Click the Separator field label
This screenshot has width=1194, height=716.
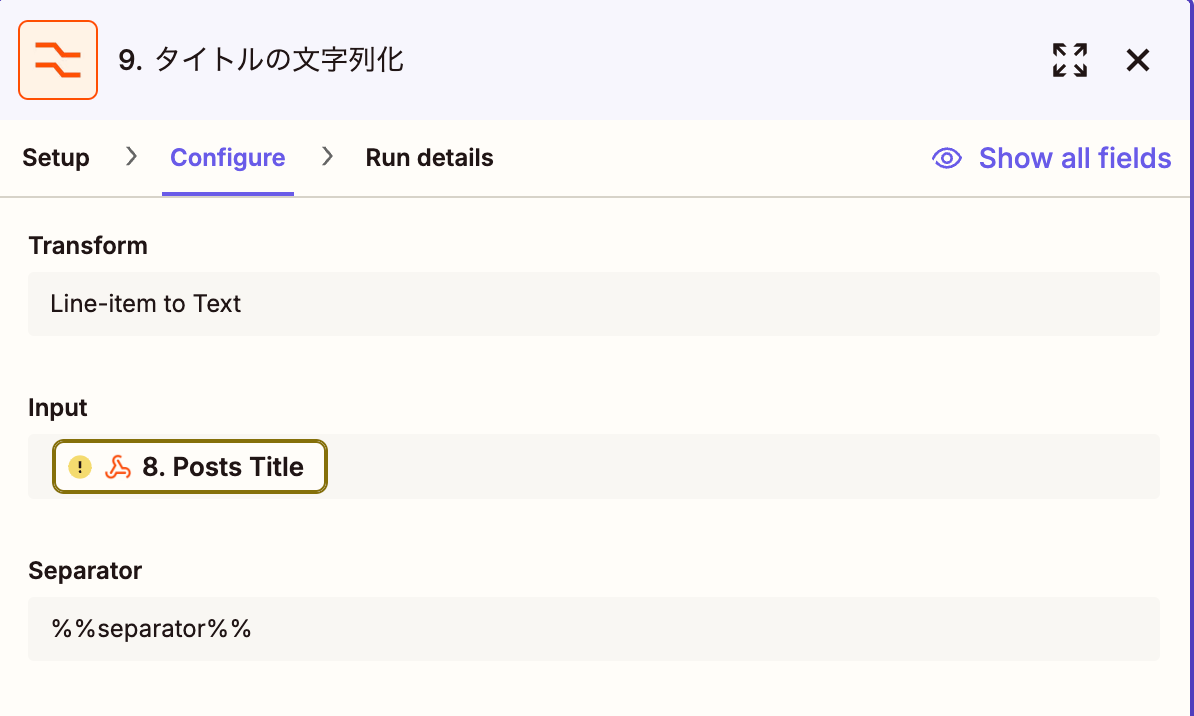[85, 571]
